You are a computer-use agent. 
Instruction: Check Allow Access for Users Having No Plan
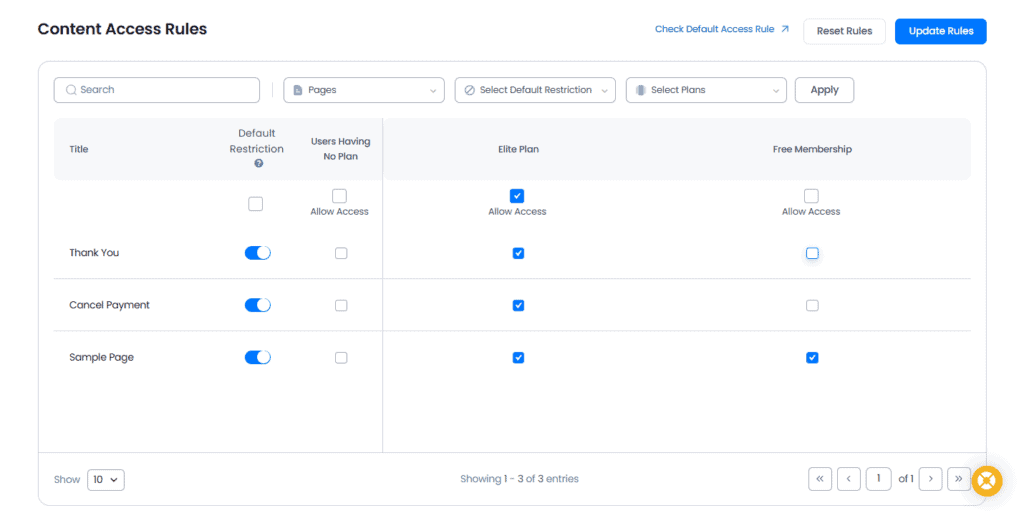click(x=340, y=195)
